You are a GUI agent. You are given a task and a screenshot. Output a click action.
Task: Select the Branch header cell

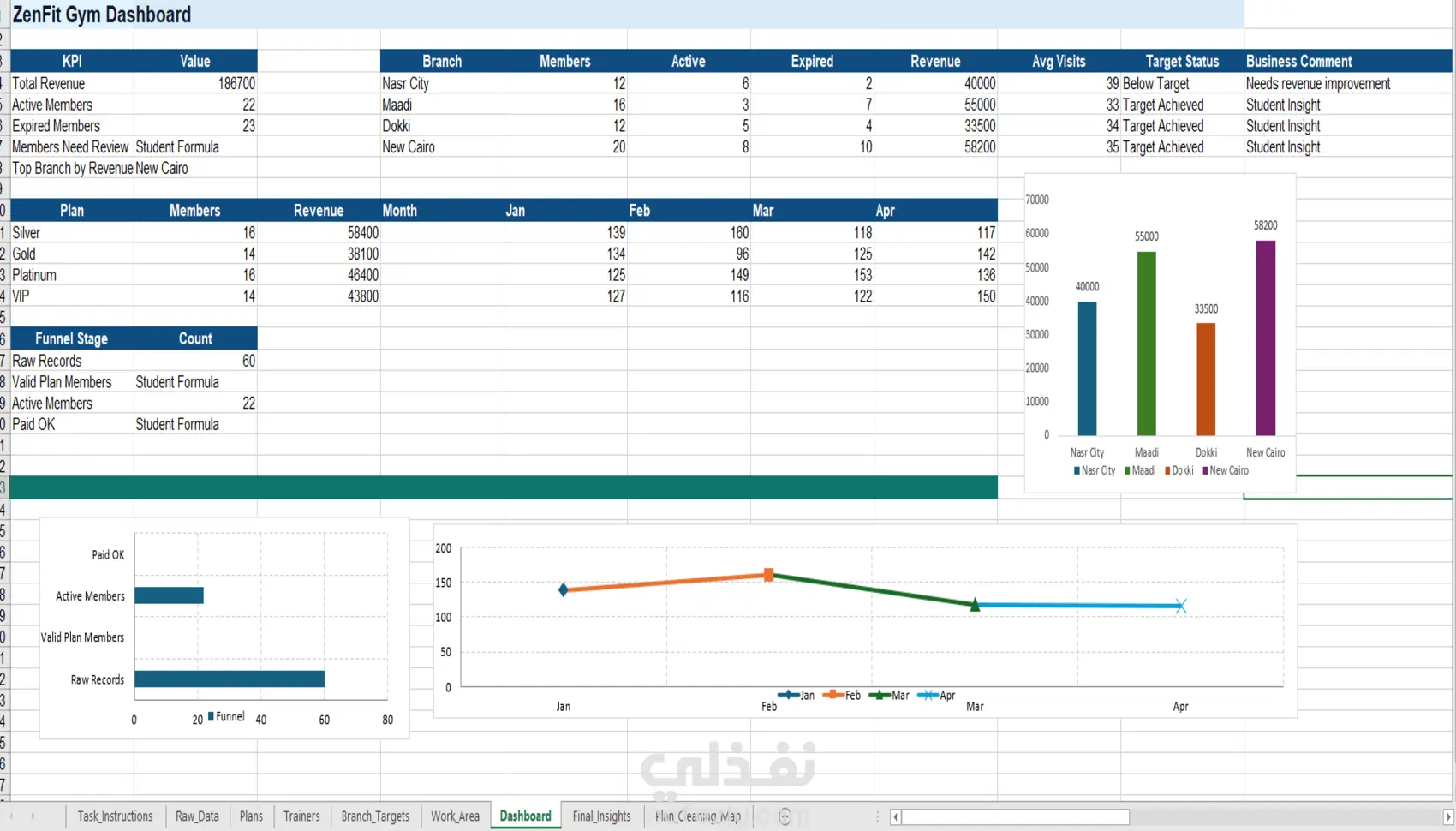click(442, 61)
